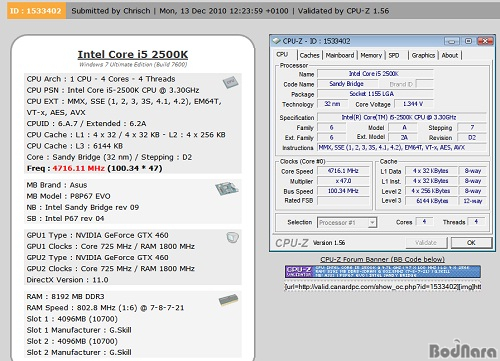Click the Specification field in CPU-Z

click(402, 117)
